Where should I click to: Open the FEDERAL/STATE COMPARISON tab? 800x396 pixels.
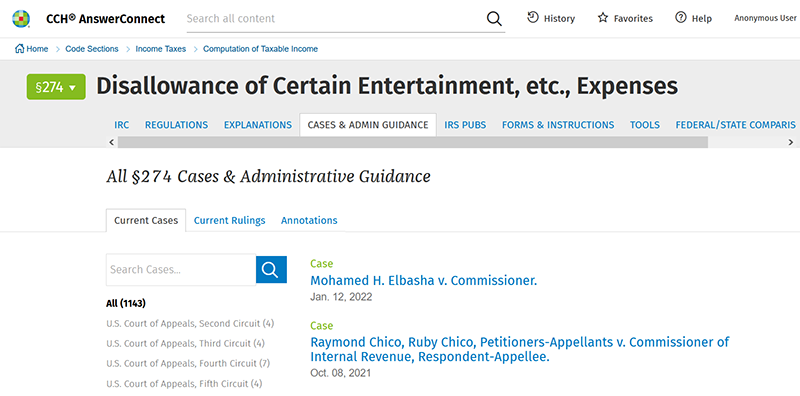(735, 125)
